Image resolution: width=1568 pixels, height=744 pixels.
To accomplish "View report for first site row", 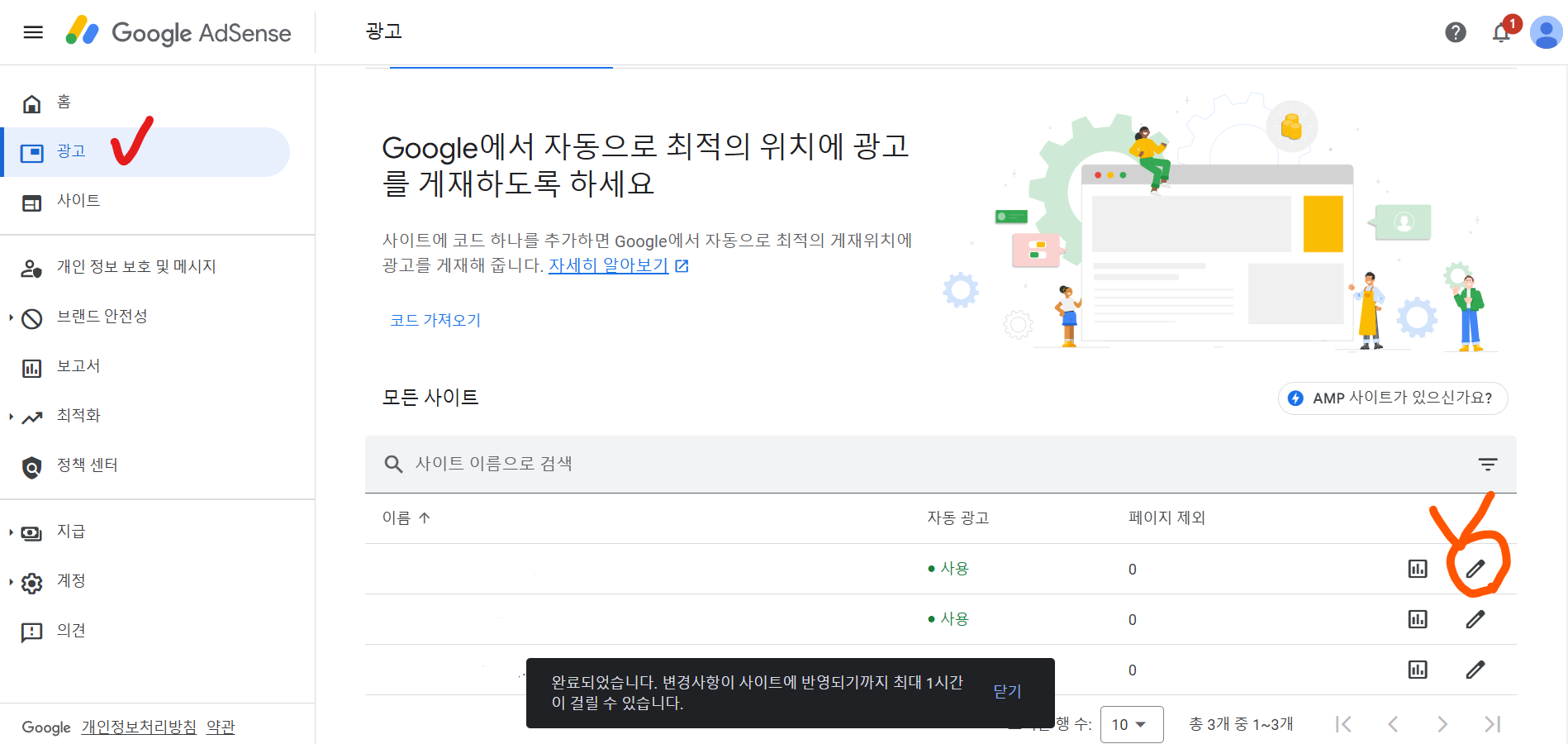I will pos(1418,569).
